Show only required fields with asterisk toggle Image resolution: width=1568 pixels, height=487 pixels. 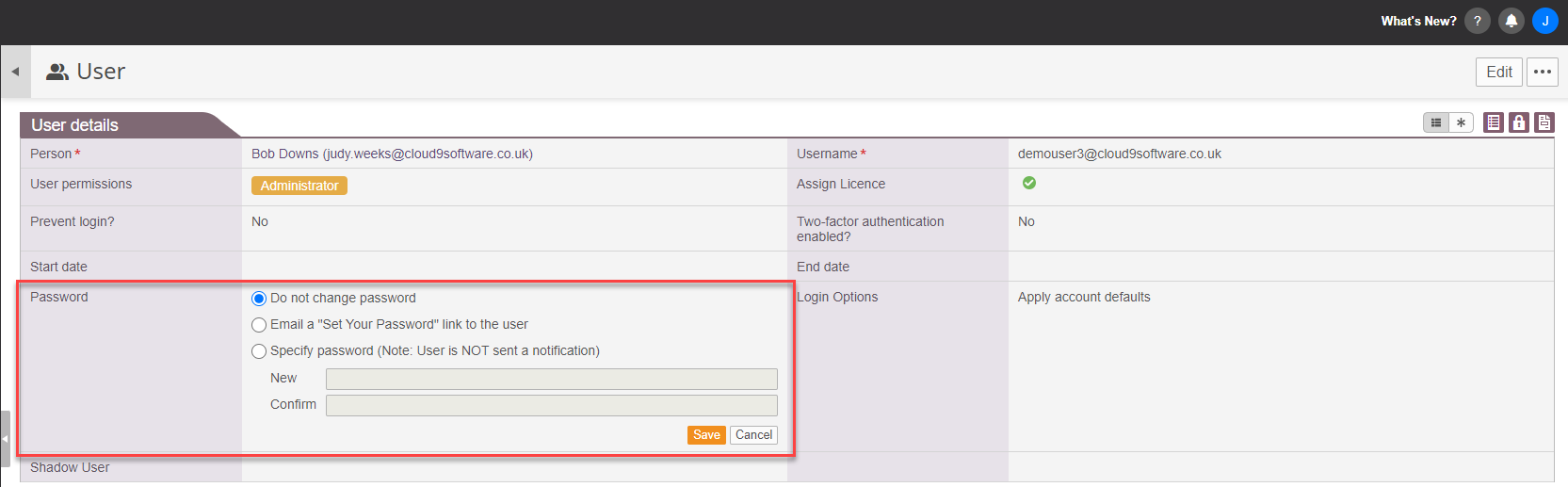1461,122
